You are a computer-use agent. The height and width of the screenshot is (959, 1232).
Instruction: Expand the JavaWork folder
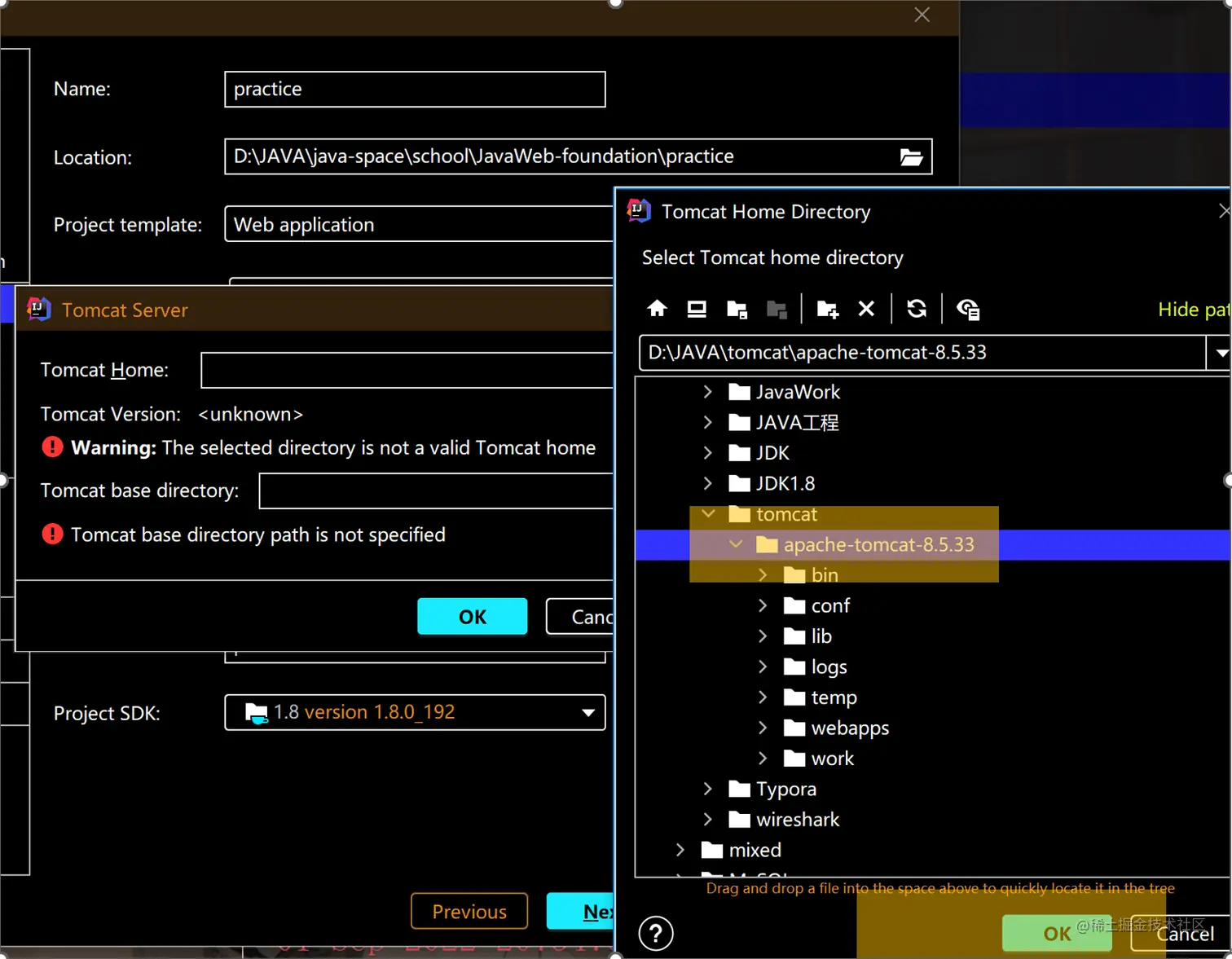coord(707,392)
